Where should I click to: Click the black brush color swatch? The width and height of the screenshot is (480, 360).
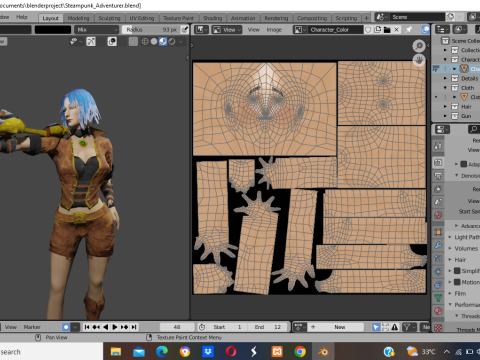pyautogui.click(x=53, y=30)
